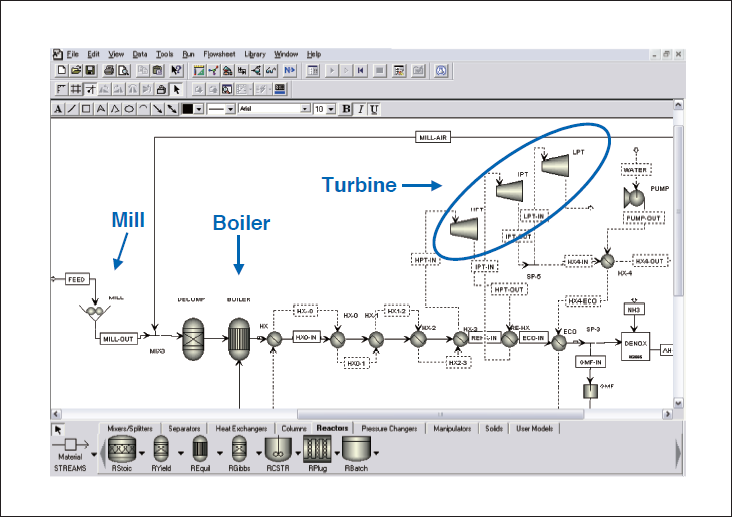Click the MILL-OUT stream label
732x517 pixels.
click(x=120, y=339)
